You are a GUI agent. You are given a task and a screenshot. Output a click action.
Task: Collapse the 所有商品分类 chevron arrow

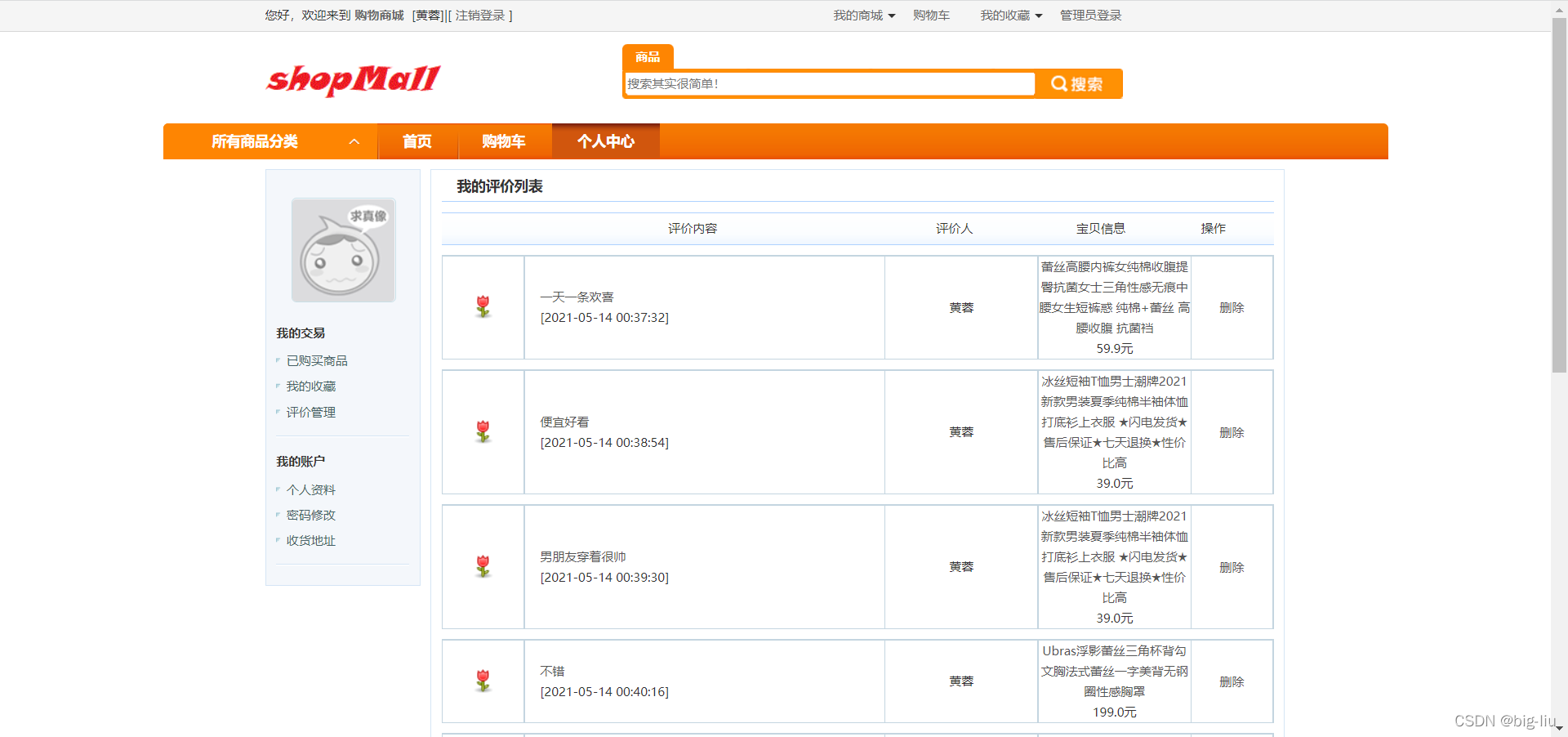354,141
